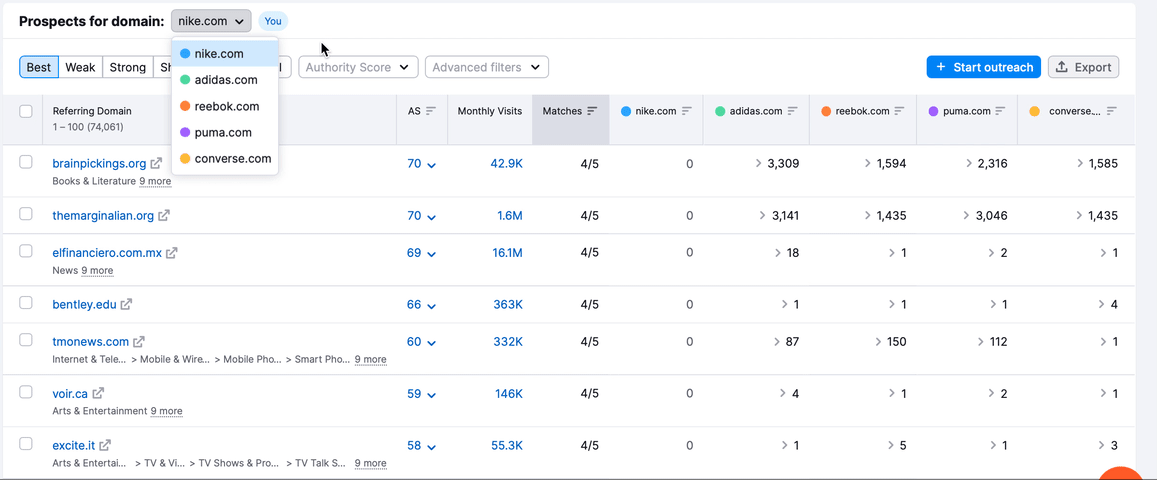
Task: Choose reebok.com in the domain dropdown list
Action: click(x=225, y=106)
